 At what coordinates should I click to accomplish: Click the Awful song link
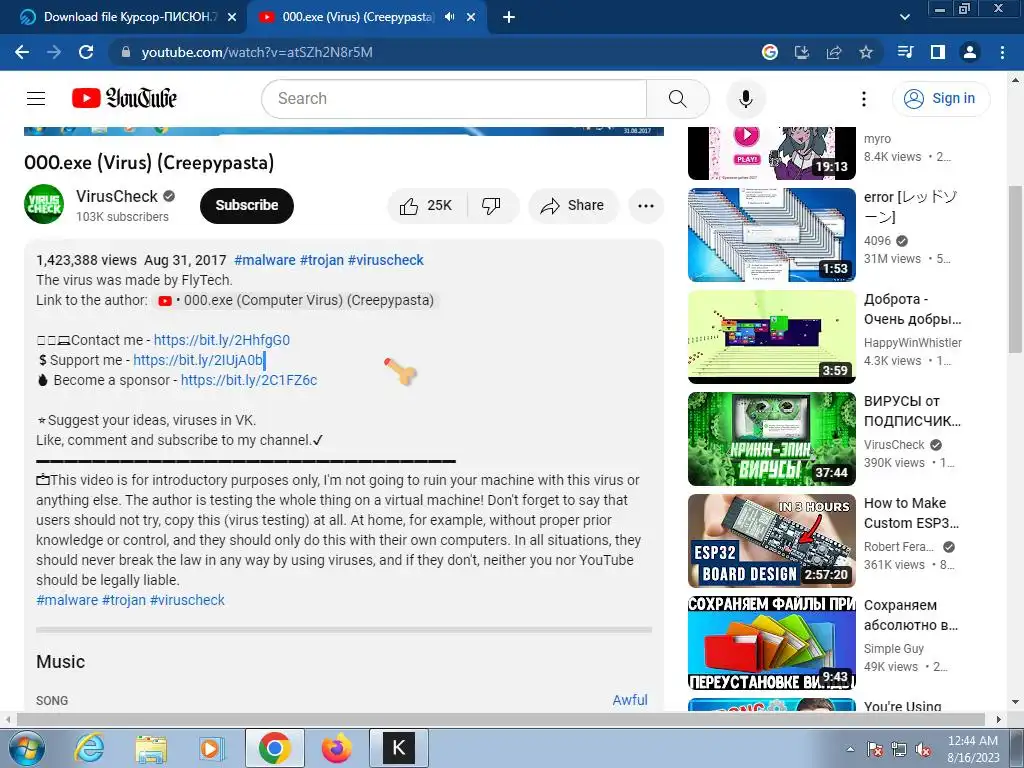point(630,700)
